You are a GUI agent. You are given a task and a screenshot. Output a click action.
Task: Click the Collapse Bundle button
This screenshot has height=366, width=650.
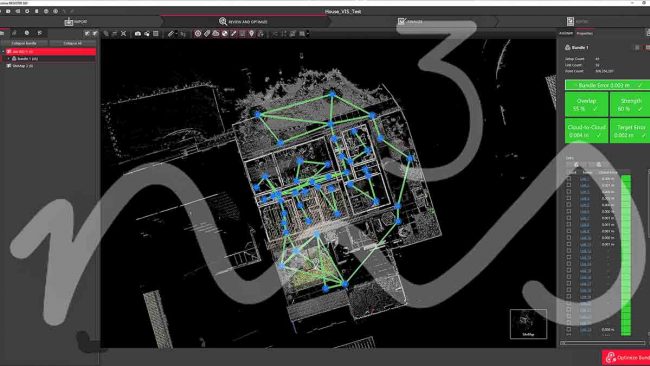pos(24,43)
